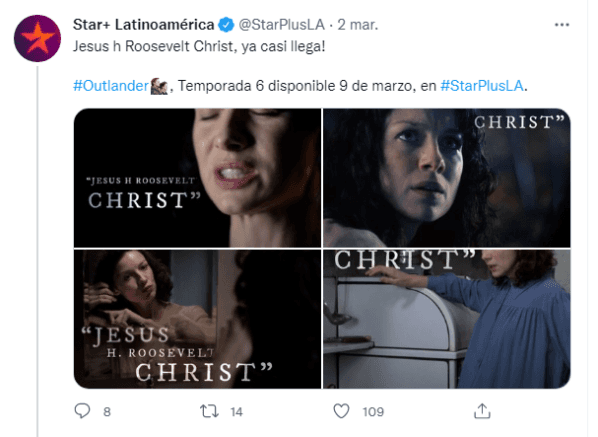
Task: Open the three-dot more options menu
Action: pyautogui.click(x=562, y=25)
